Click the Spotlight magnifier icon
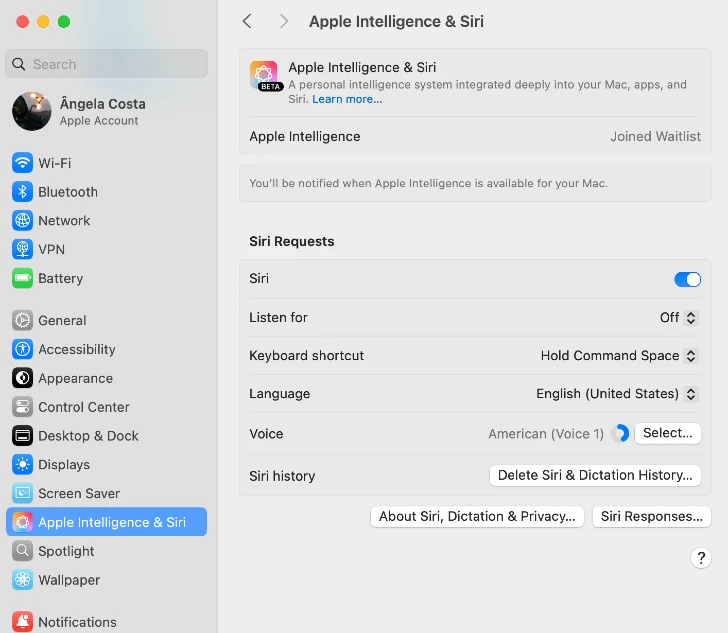 [x=22, y=551]
